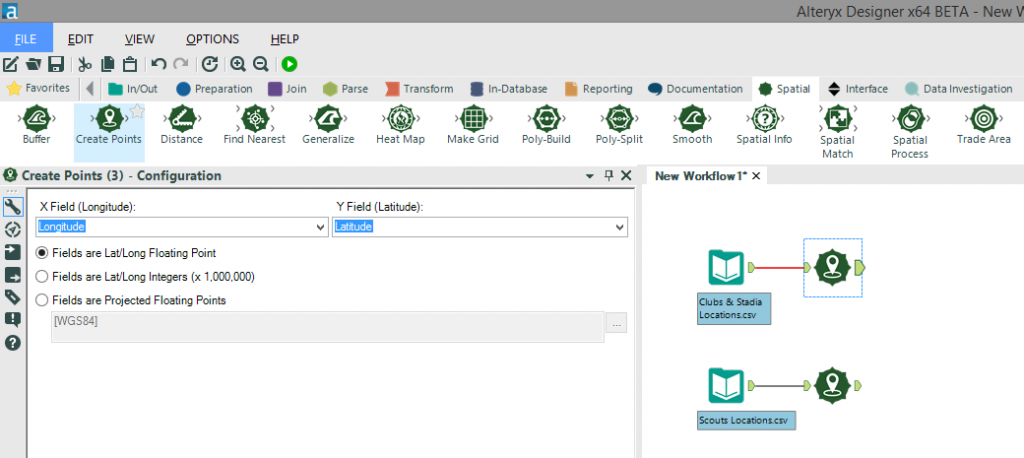The image size is (1024, 458).
Task: Zoom in on the canvas
Action: 238,64
